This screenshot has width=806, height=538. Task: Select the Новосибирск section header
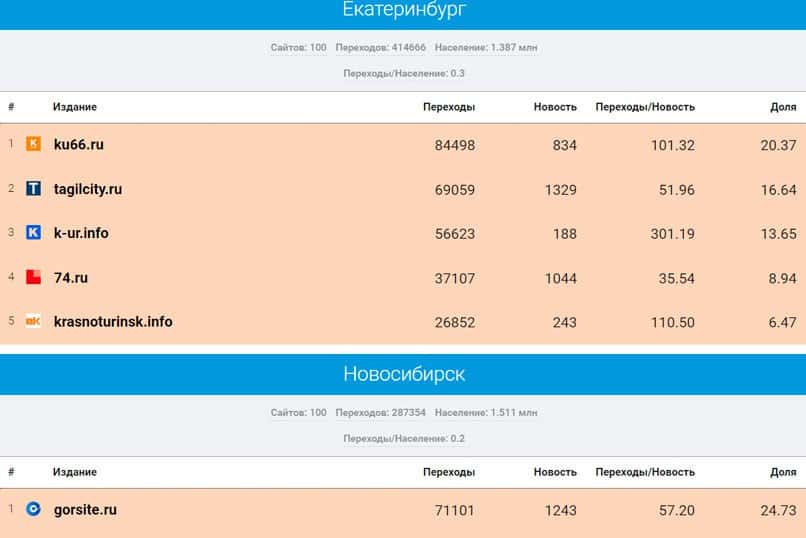[403, 374]
